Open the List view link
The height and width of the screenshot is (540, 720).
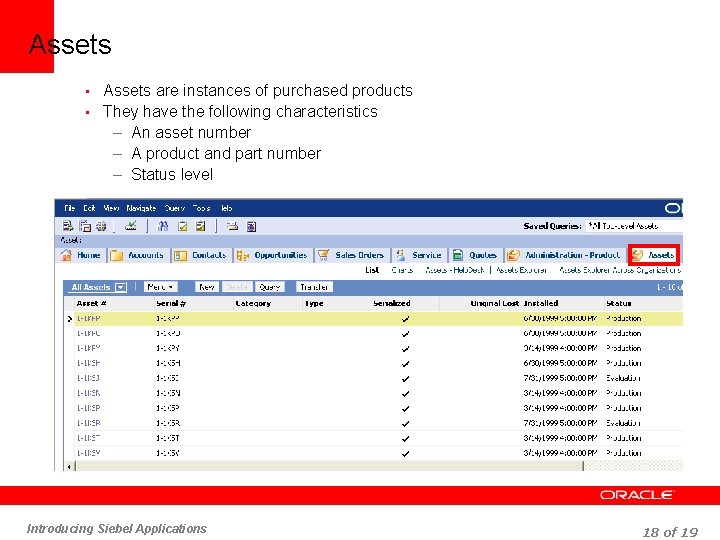(x=372, y=270)
